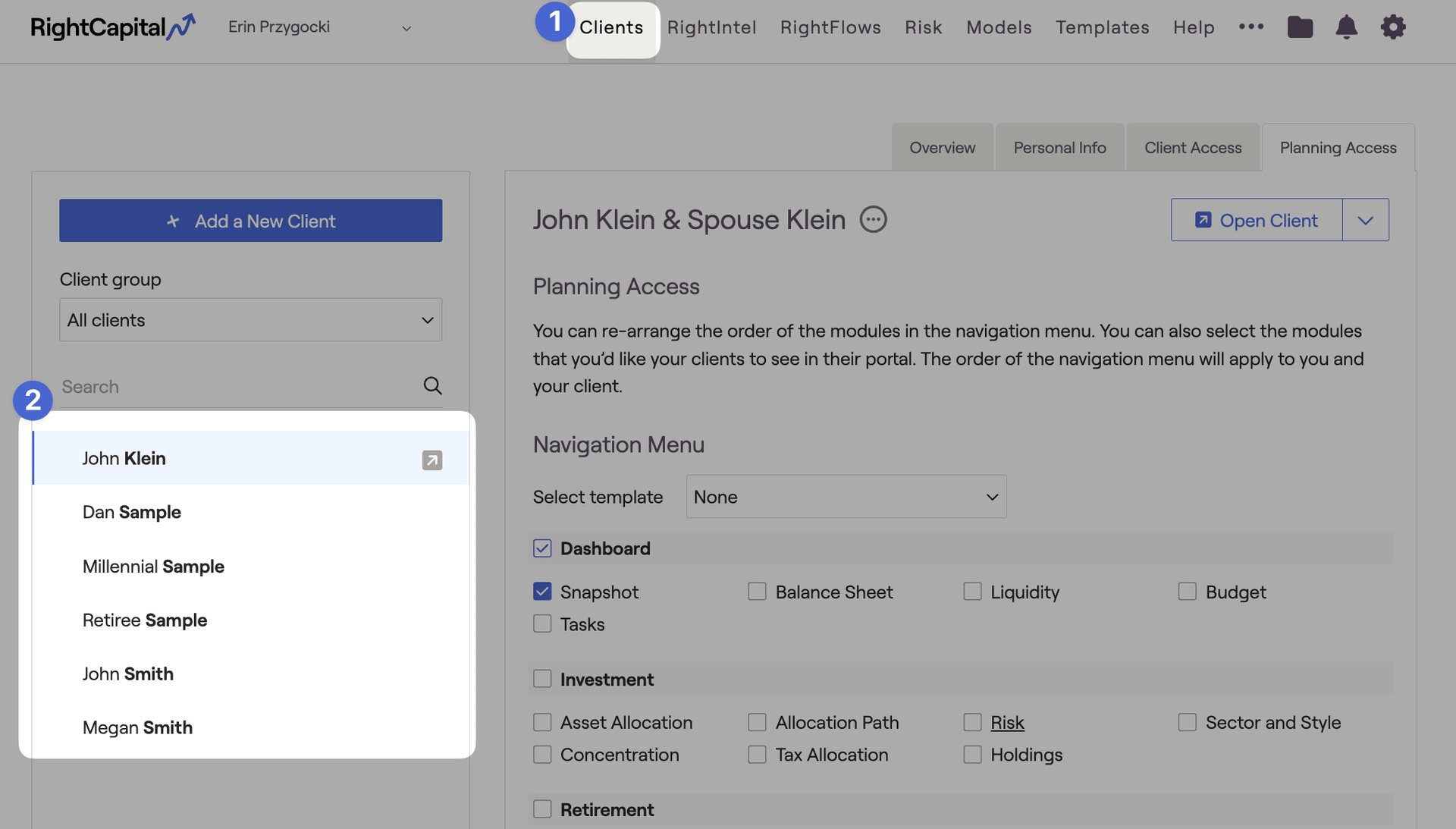Uncheck the Snapshot checkbox

point(542,592)
